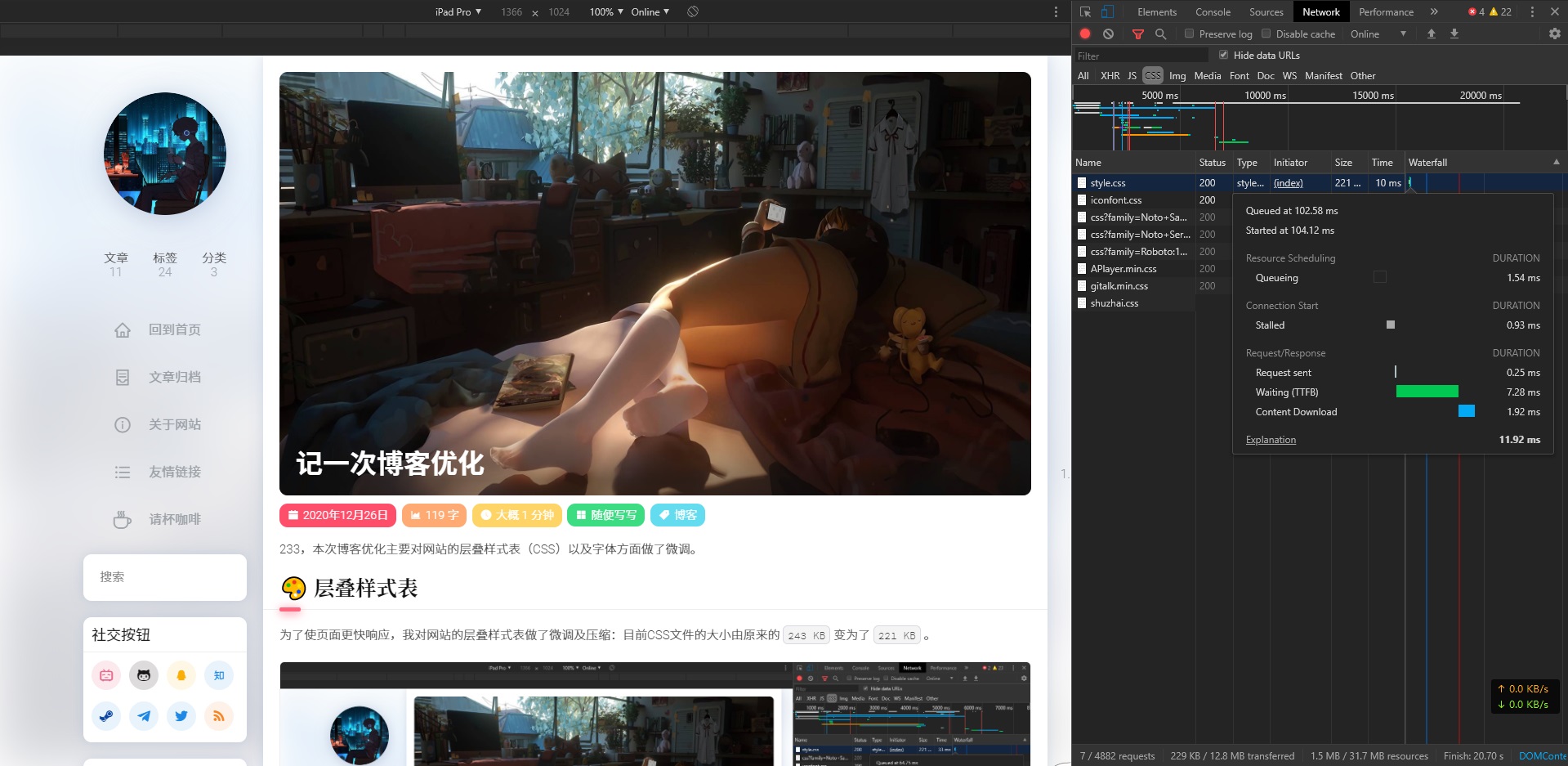This screenshot has height=766, width=1568.
Task: Toggle the device toolbar icon
Action: (x=1107, y=11)
